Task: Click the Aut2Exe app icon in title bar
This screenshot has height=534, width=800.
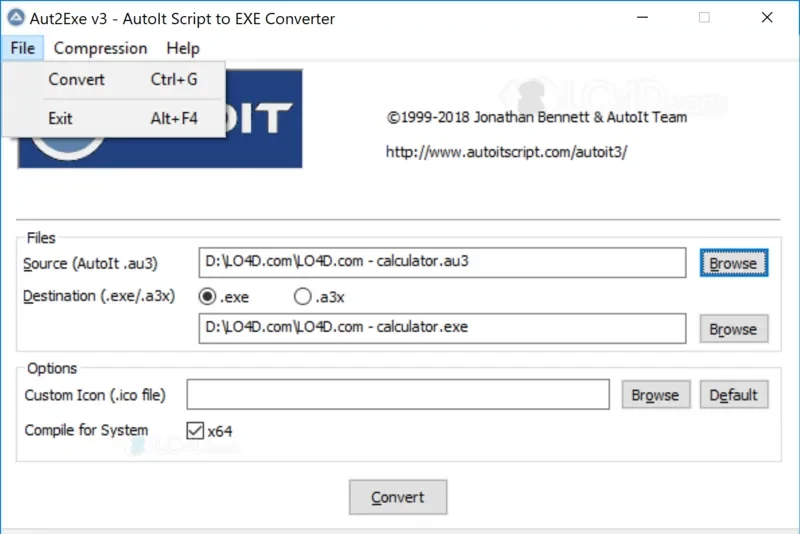Action: (x=16, y=18)
